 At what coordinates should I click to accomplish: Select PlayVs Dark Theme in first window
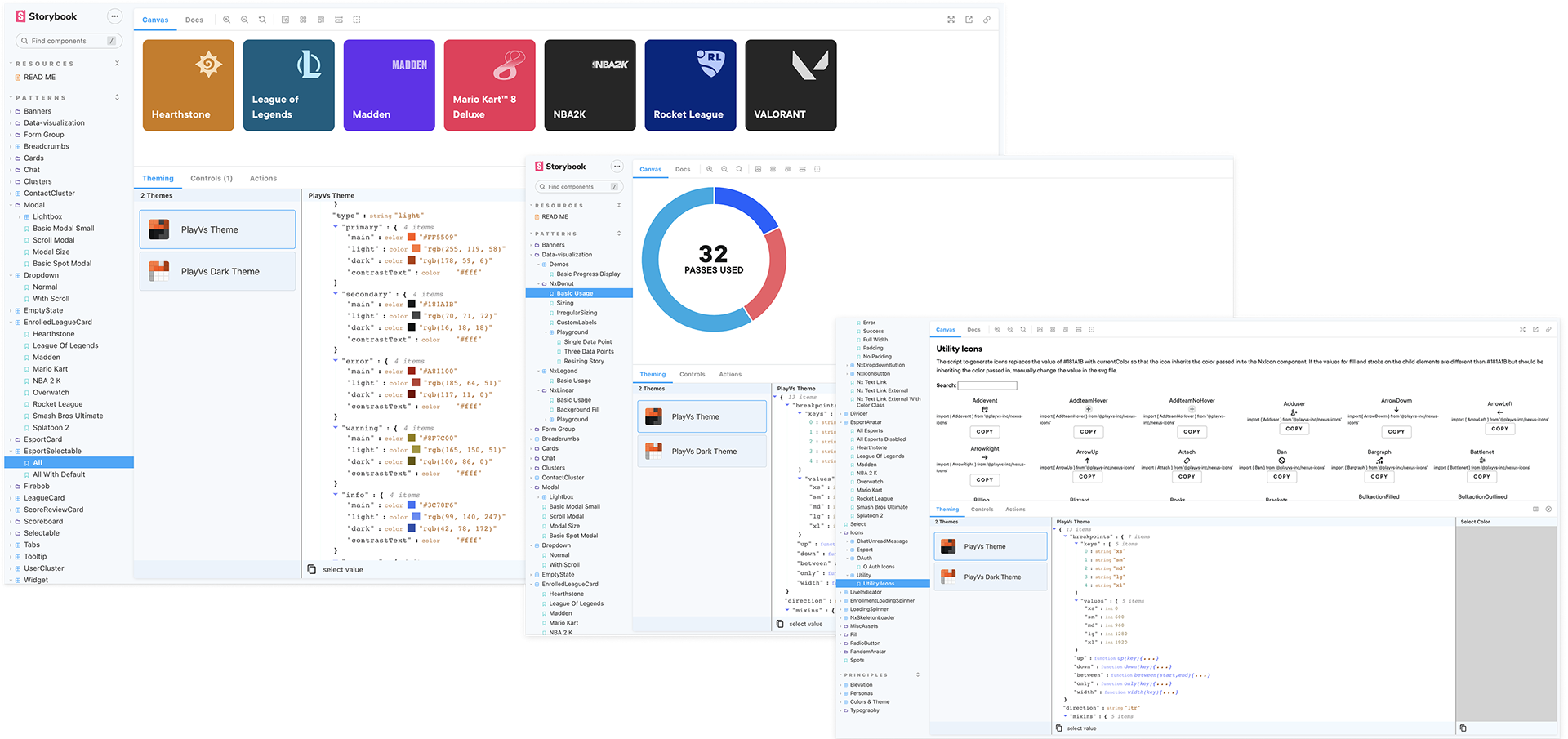[217, 271]
